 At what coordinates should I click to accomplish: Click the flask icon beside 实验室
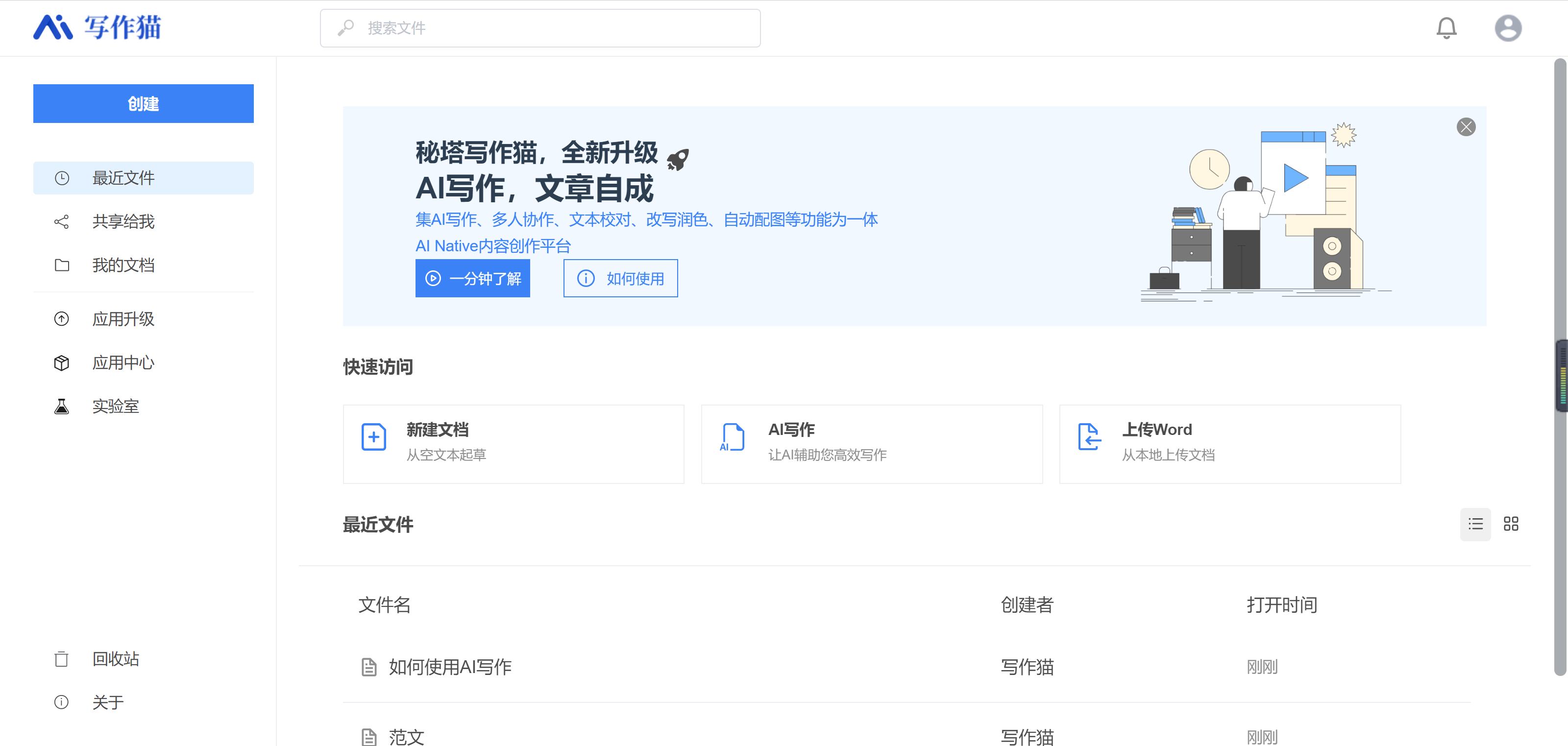[x=61, y=407]
